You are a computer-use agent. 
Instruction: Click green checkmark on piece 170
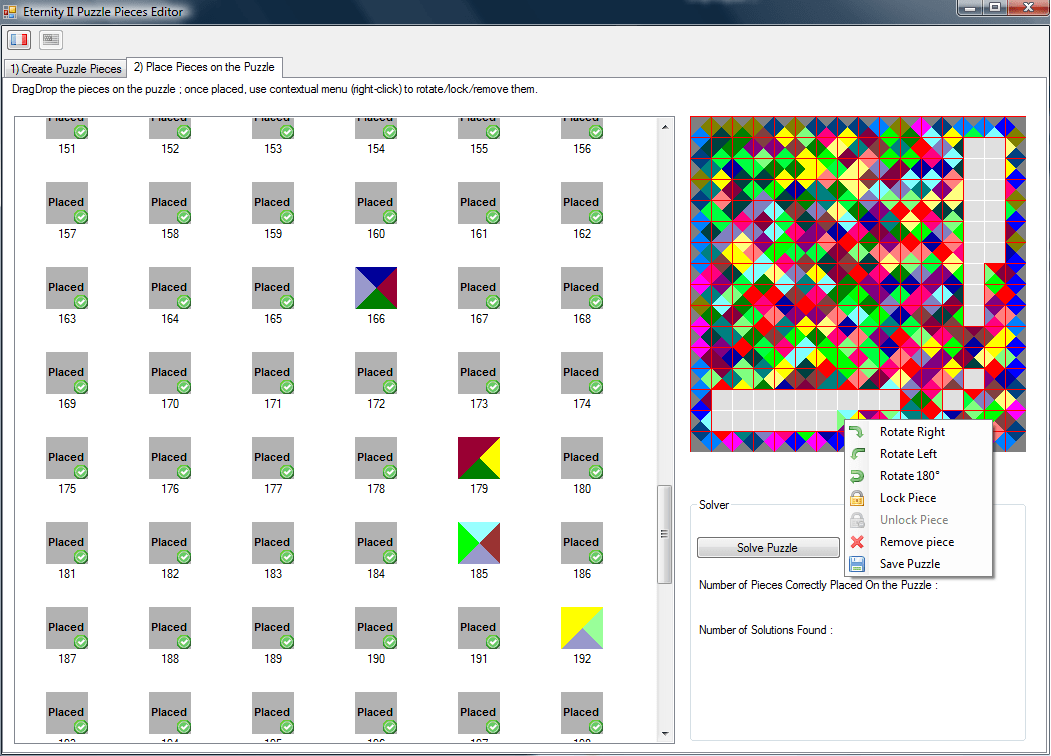point(184,387)
